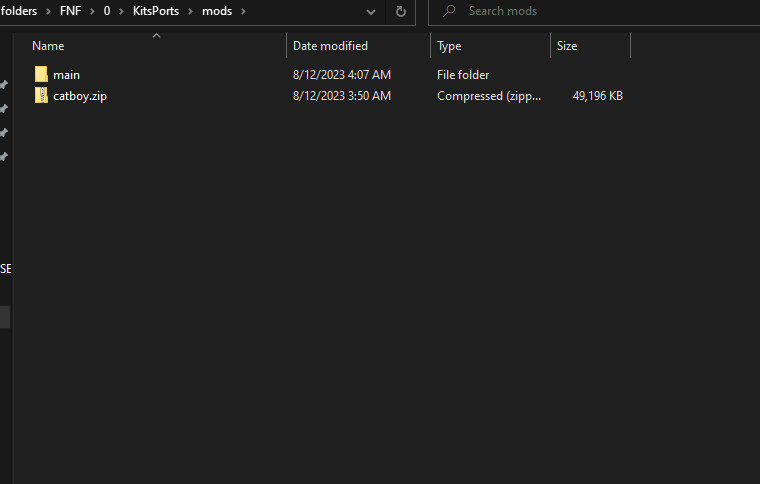
Task: Expand the chevron after folders breadcrumb
Action: tap(48, 11)
